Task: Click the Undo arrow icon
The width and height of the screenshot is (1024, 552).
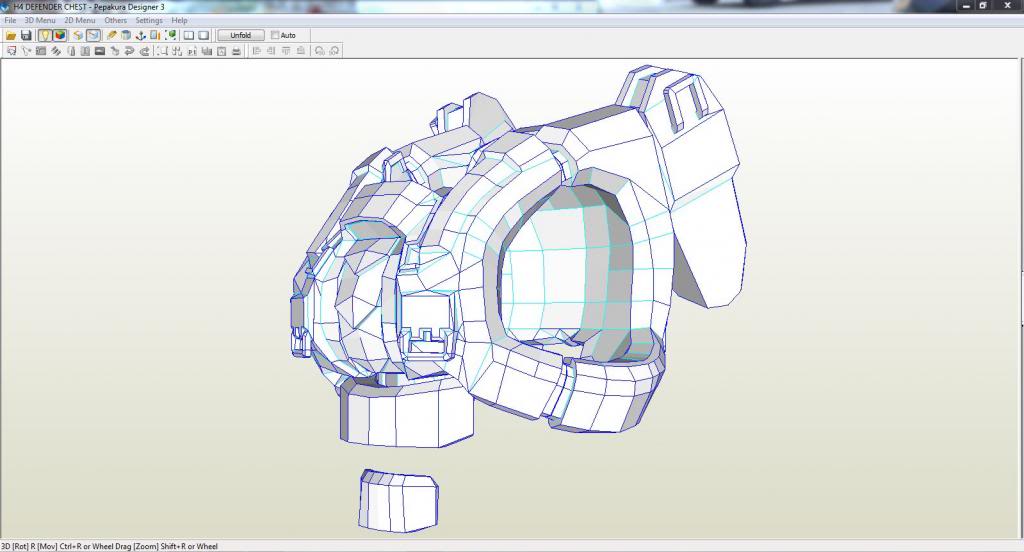Action: [x=129, y=51]
